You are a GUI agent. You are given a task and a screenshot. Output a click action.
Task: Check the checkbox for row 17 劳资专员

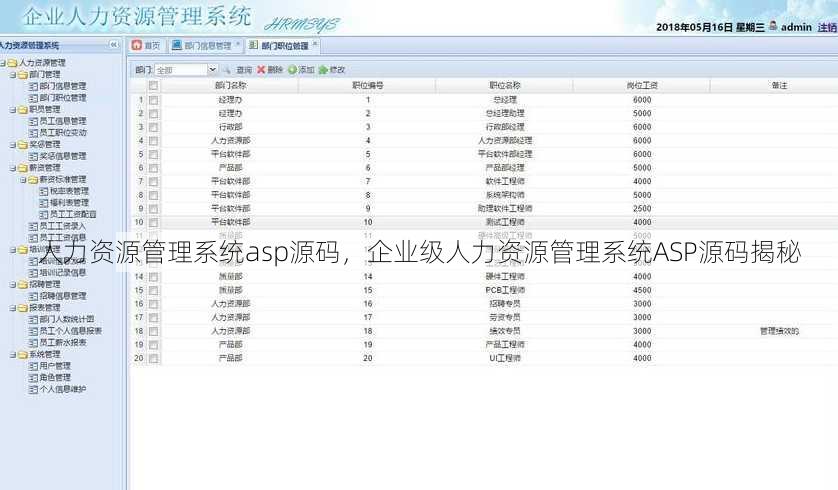coord(153,317)
